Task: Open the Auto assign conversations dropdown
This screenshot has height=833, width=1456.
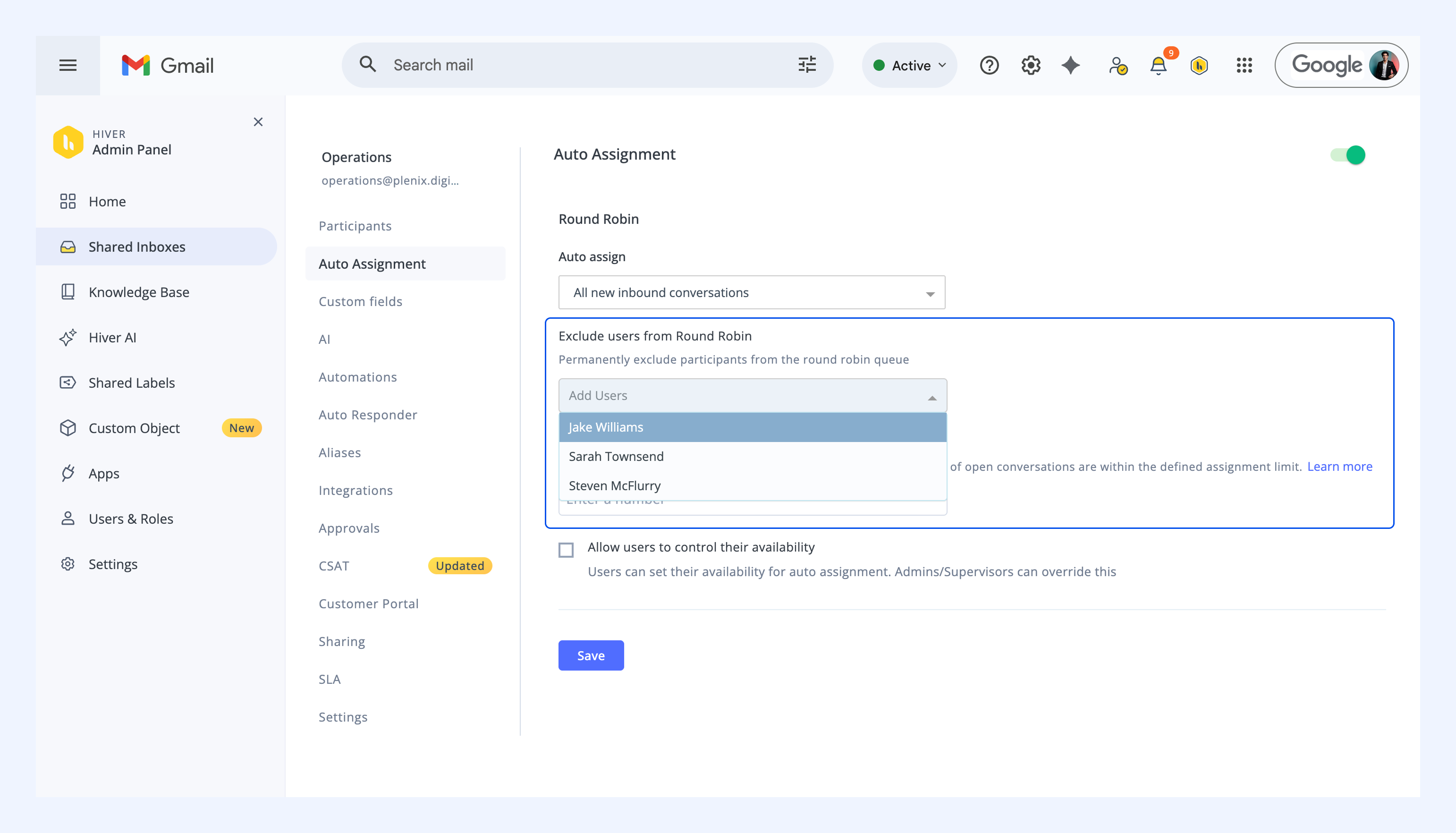Action: (x=752, y=292)
